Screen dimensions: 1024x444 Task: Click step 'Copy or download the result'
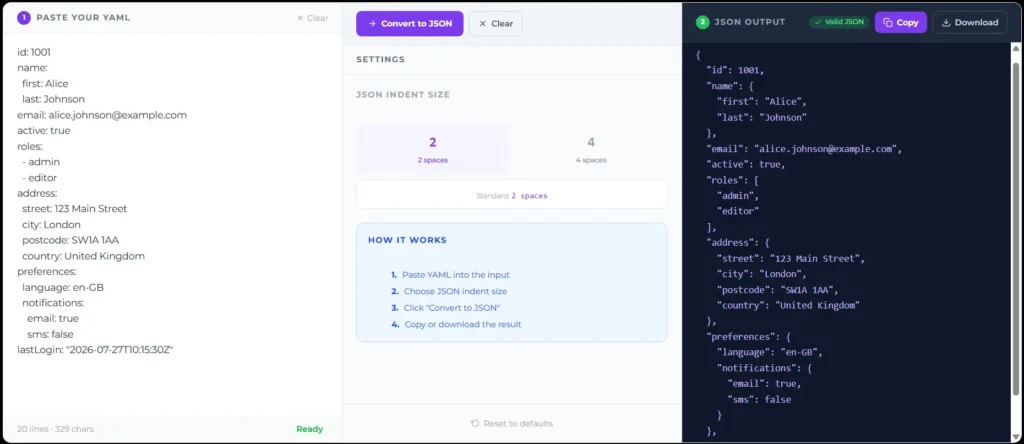pos(463,324)
